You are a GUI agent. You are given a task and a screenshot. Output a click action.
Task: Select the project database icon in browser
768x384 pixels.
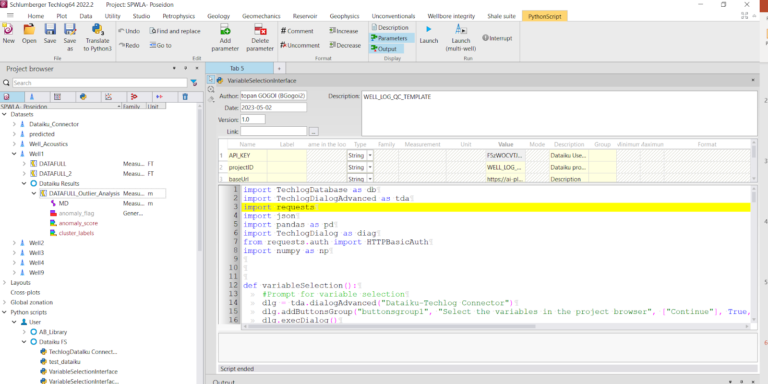tap(6, 96)
